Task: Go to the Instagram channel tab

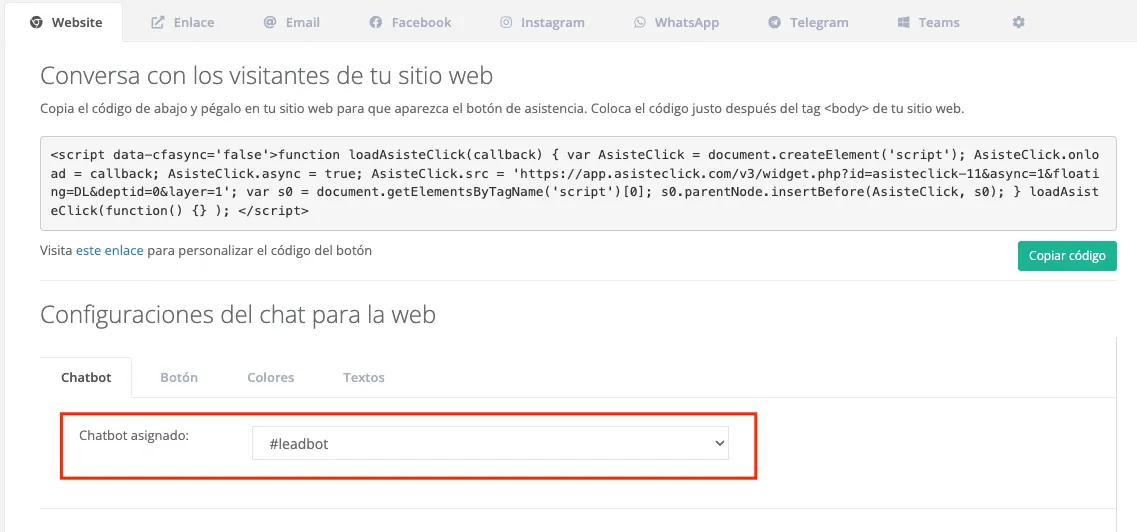Action: click(x=542, y=22)
